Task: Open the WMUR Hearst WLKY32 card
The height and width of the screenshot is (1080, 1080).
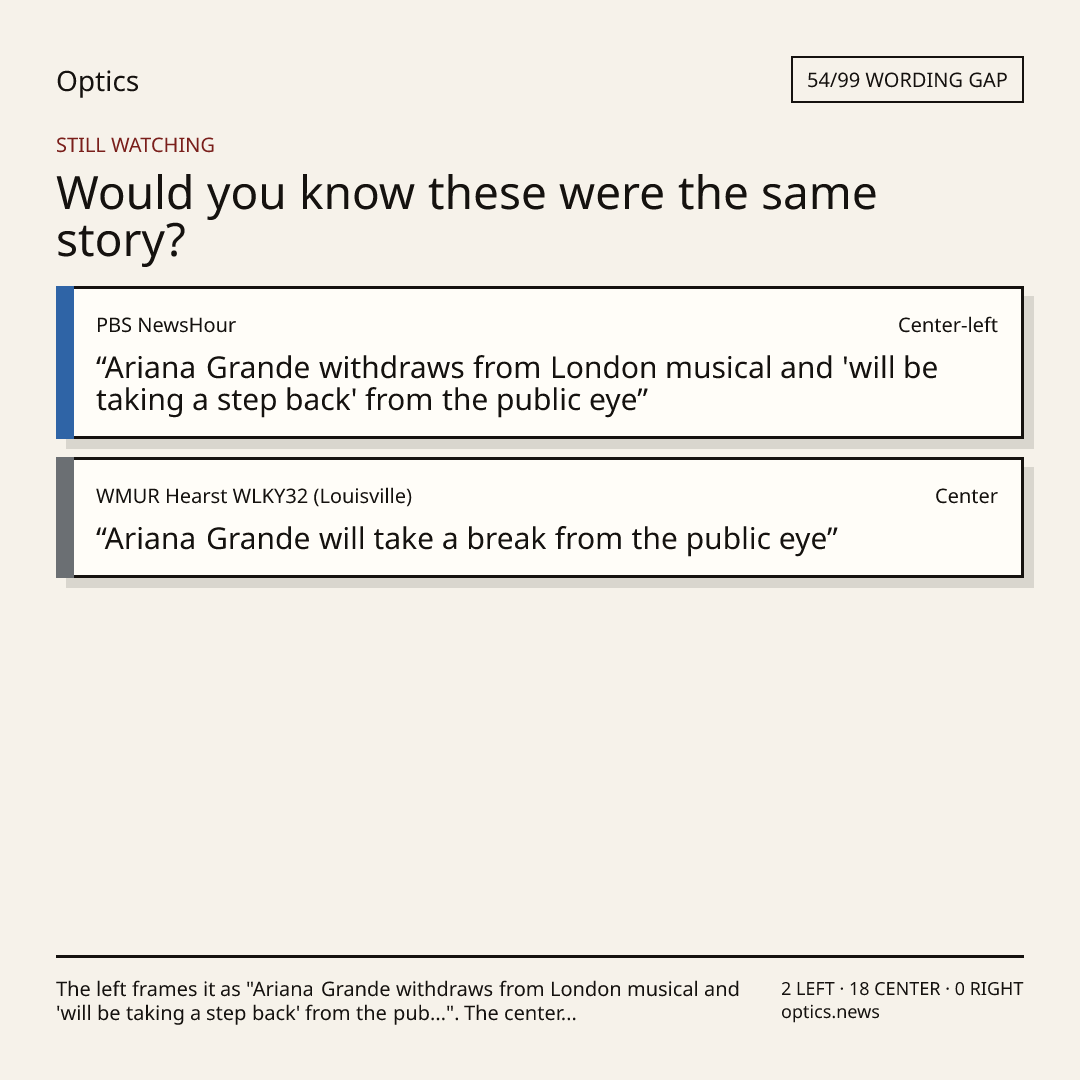Action: coord(540,517)
